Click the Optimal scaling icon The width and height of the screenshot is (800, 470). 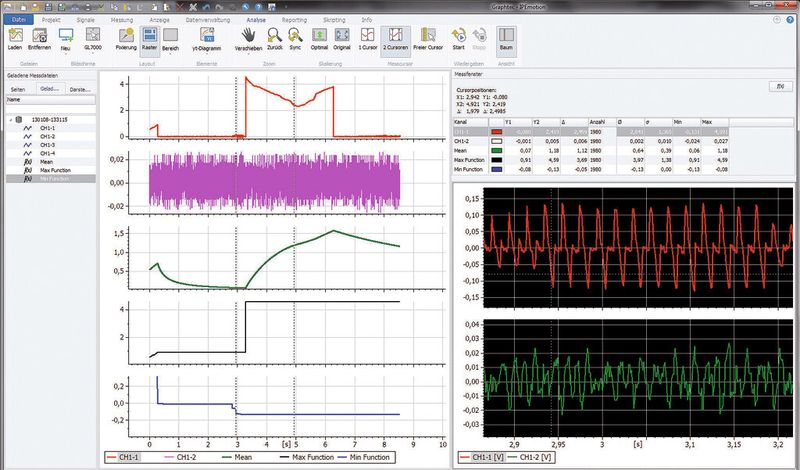[x=319, y=35]
